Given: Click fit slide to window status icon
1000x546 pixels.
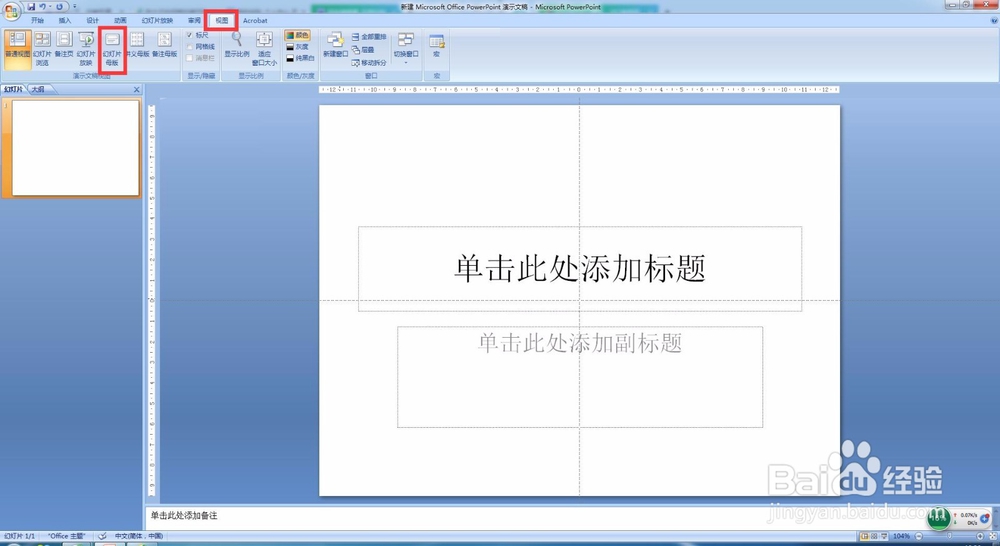Looking at the screenshot, I should pyautogui.click(x=992, y=536).
